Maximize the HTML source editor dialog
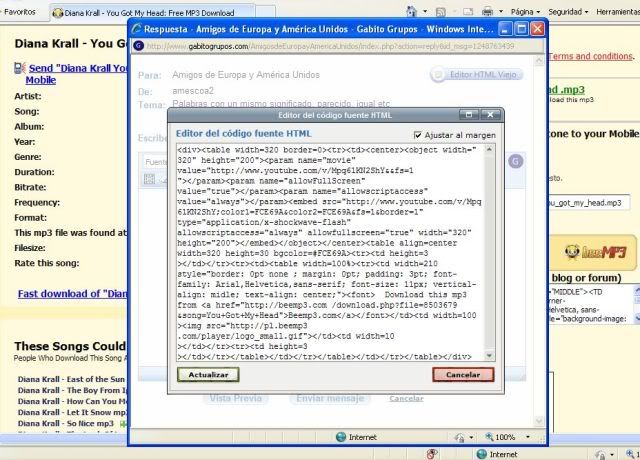The width and height of the screenshot is (640, 460). (476, 115)
